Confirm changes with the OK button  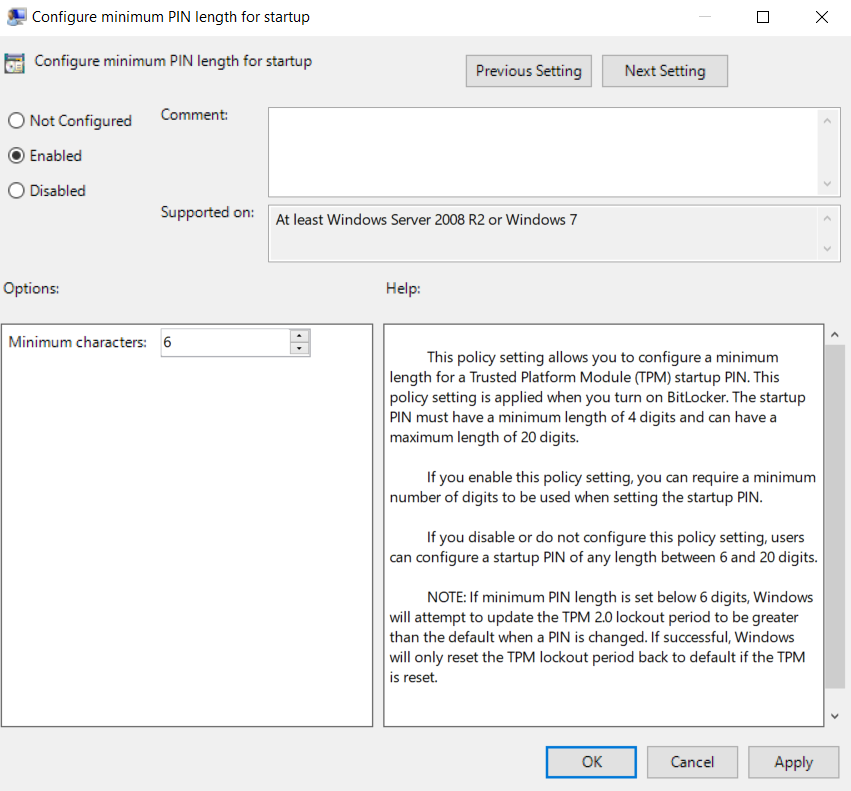[590, 761]
